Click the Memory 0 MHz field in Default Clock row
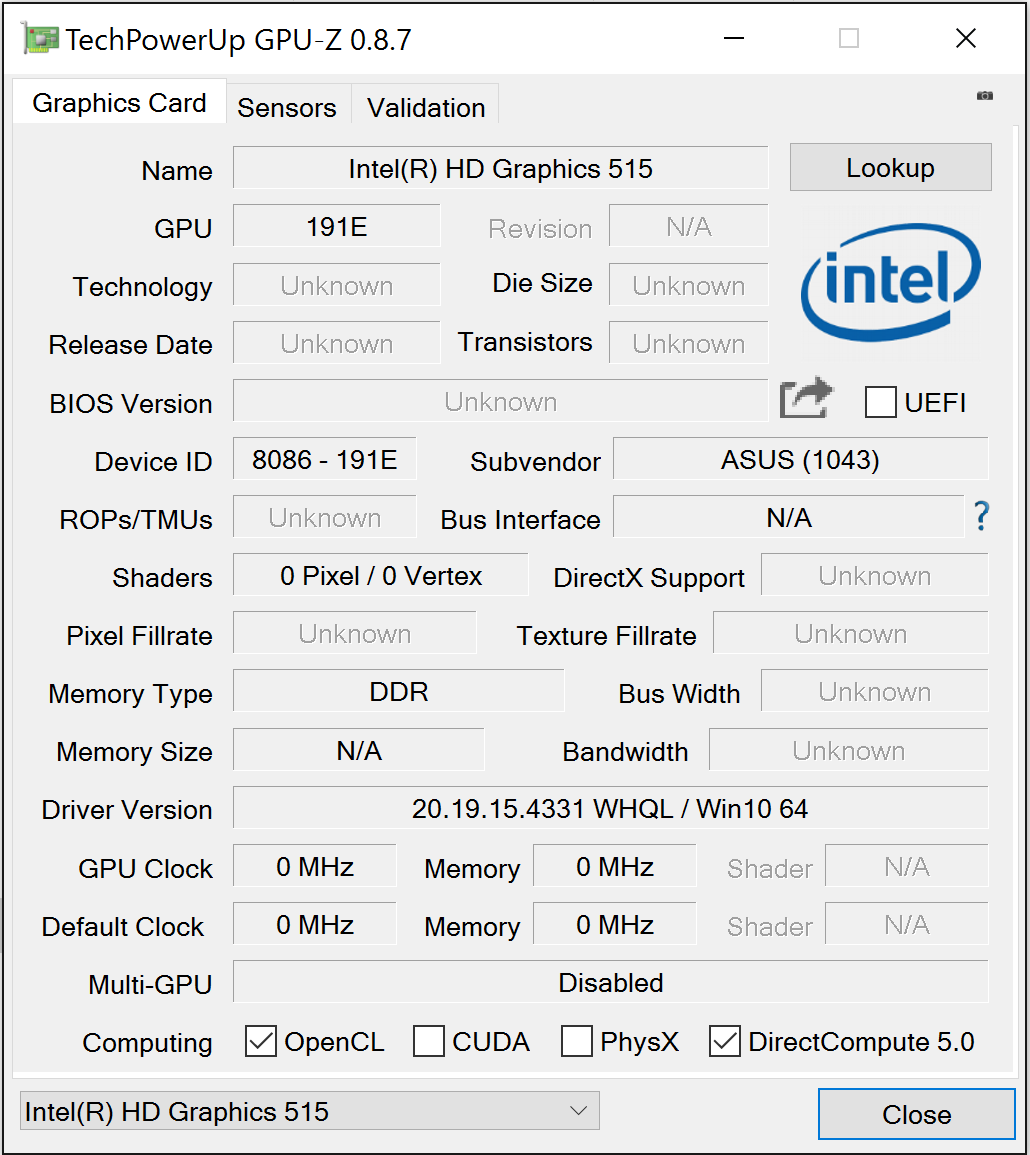Screen dimensions: 1030x1155 click(615, 924)
